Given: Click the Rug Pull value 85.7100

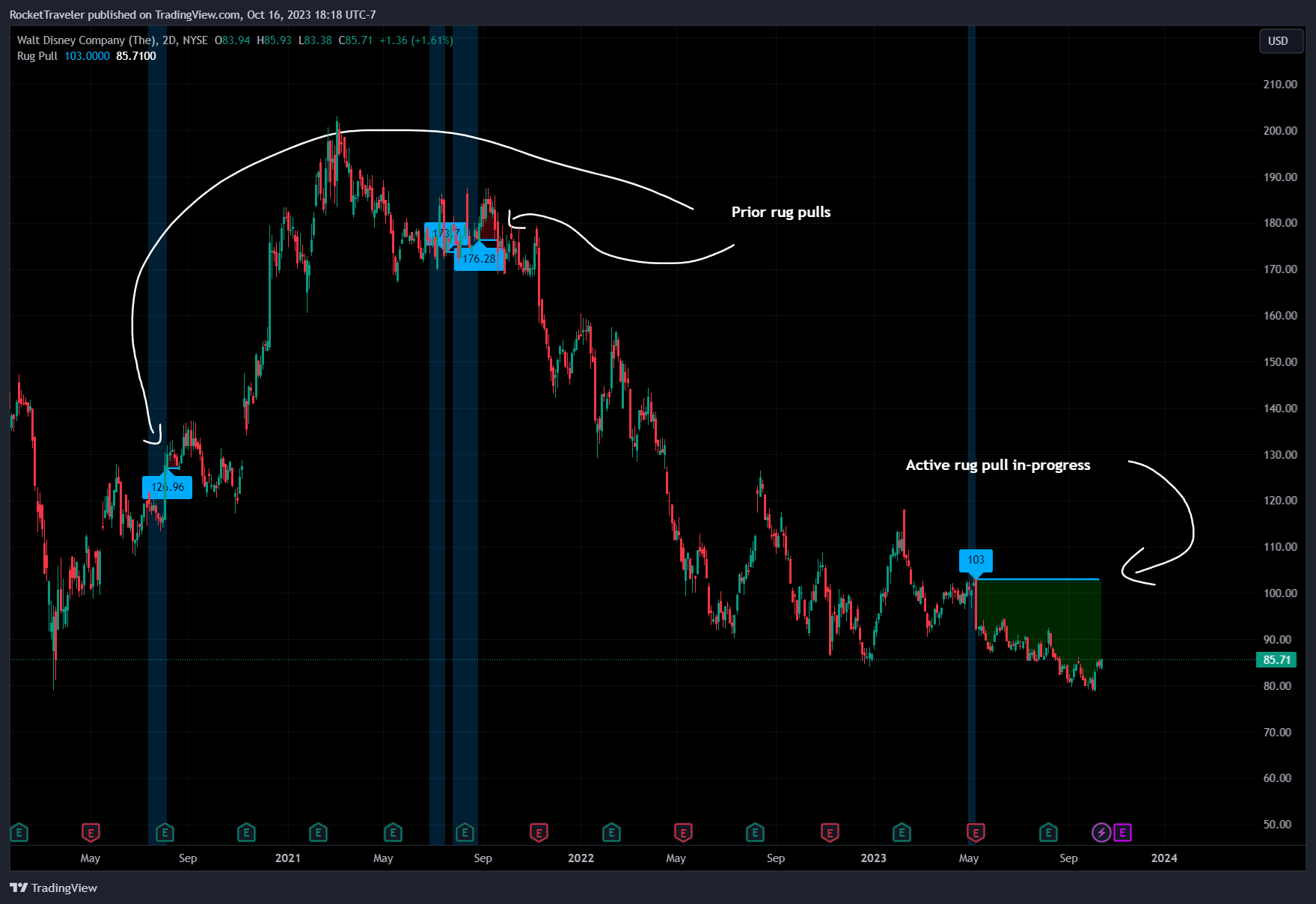Looking at the screenshot, I should pyautogui.click(x=136, y=56).
